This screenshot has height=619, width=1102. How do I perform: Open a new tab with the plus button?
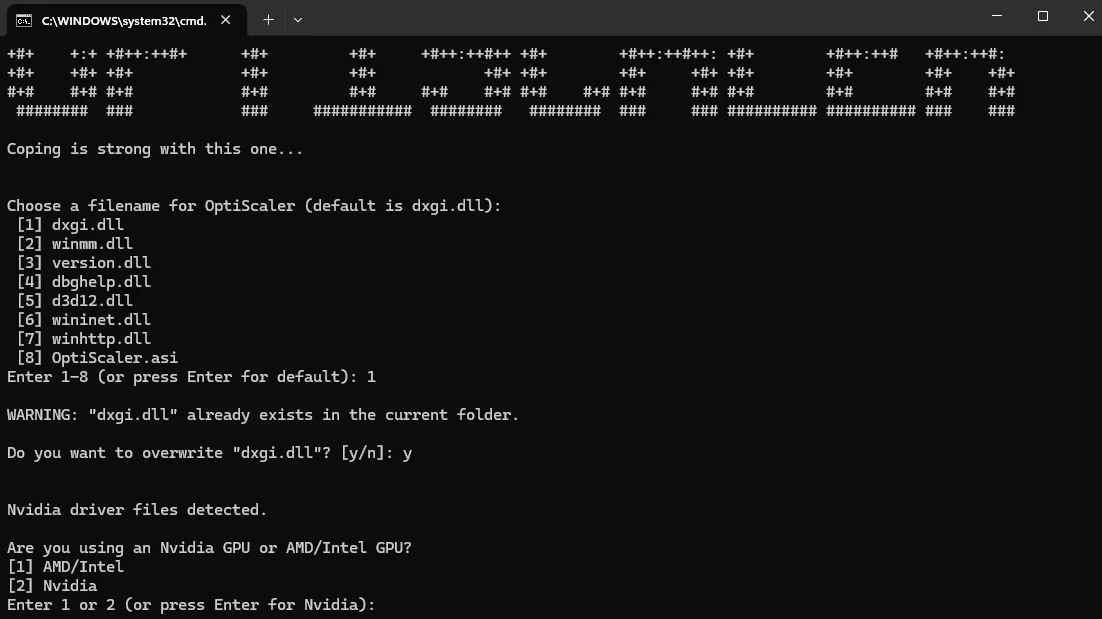click(x=268, y=19)
